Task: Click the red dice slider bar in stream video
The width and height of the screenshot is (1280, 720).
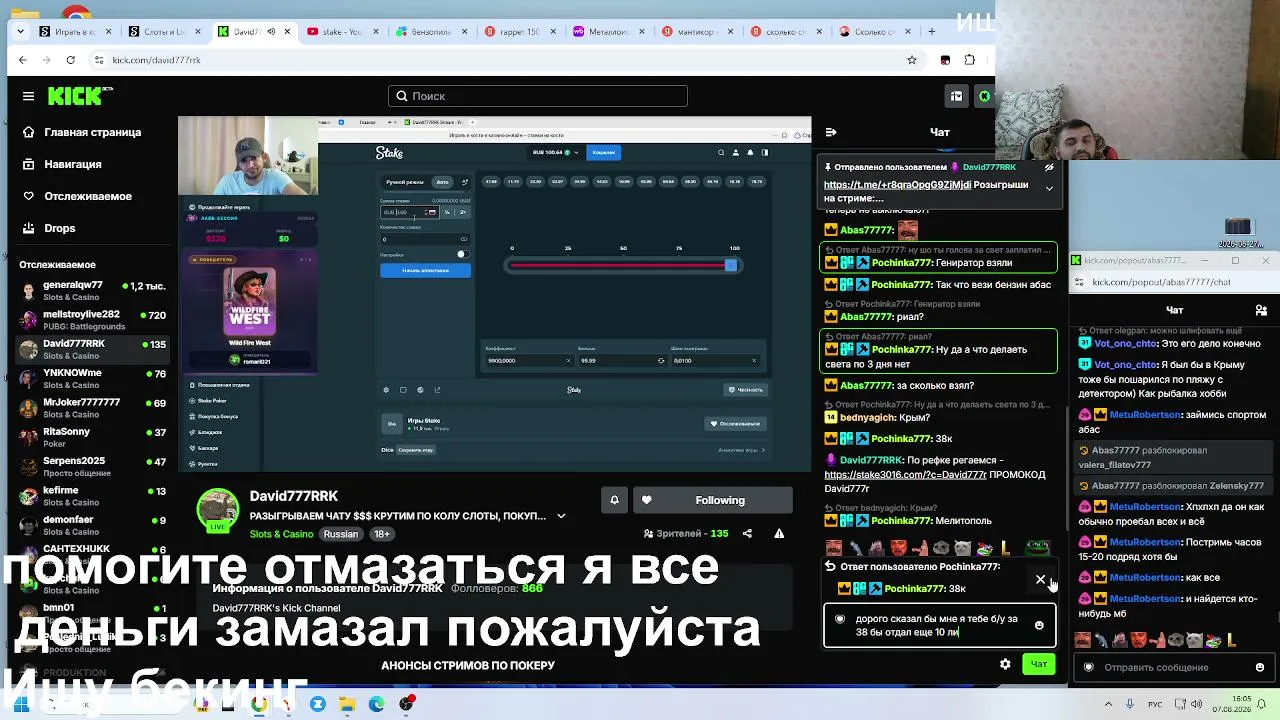Action: pyautogui.click(x=621, y=265)
